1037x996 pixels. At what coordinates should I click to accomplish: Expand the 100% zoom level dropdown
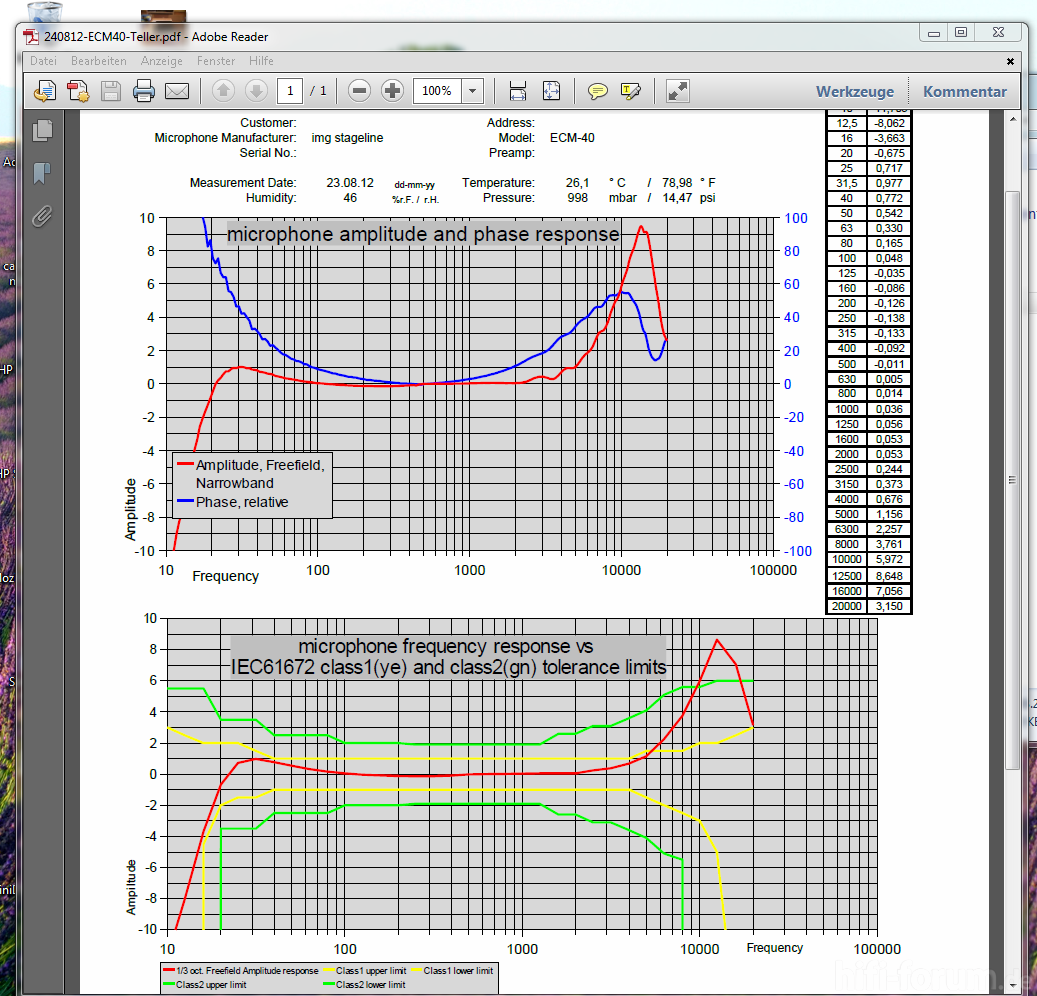coord(473,91)
